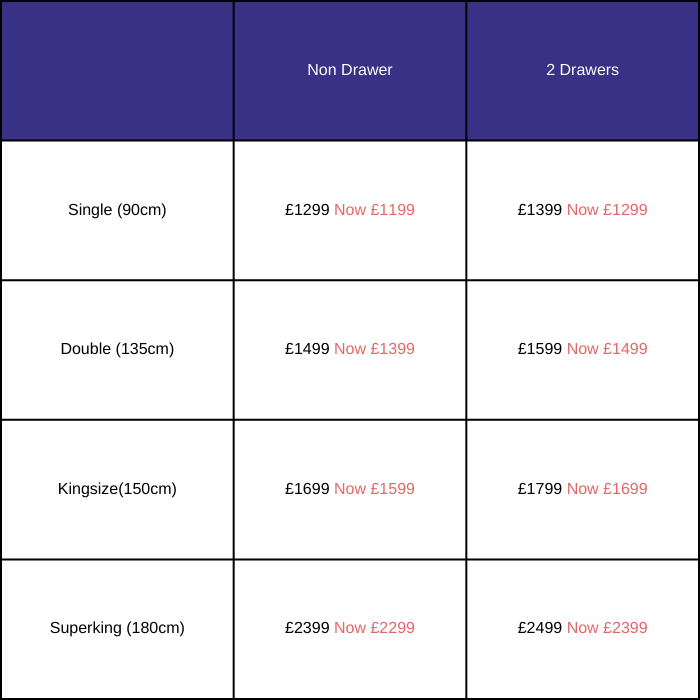Click Now £2399 in Superking row

click(x=607, y=628)
